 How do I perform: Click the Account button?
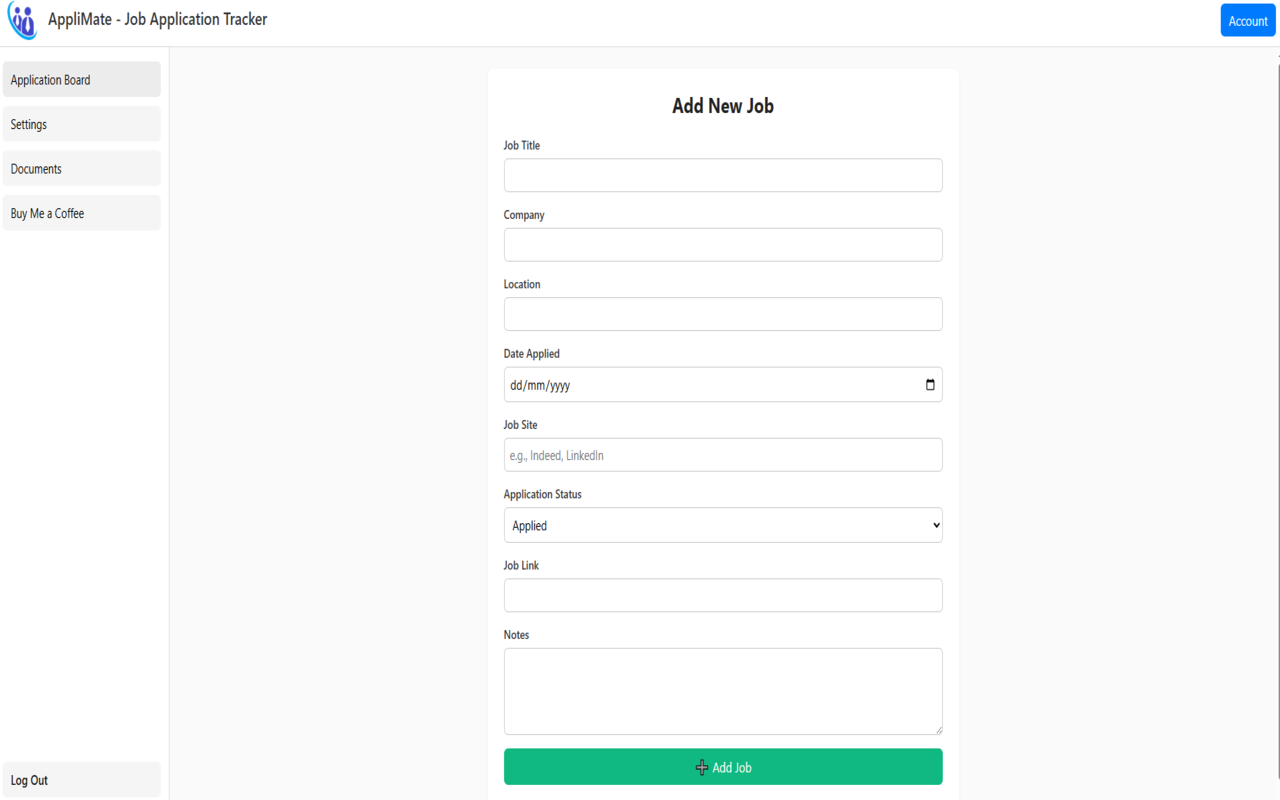pyautogui.click(x=1247, y=20)
